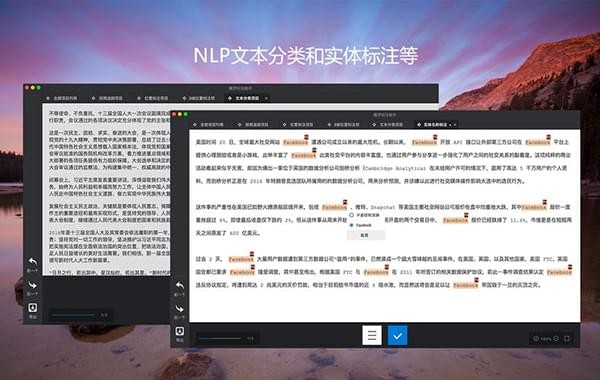600x380 pixels.
Task: Select the highlighted Facebook entity after 全球最大社交网站
Action: pyautogui.click(x=295, y=142)
